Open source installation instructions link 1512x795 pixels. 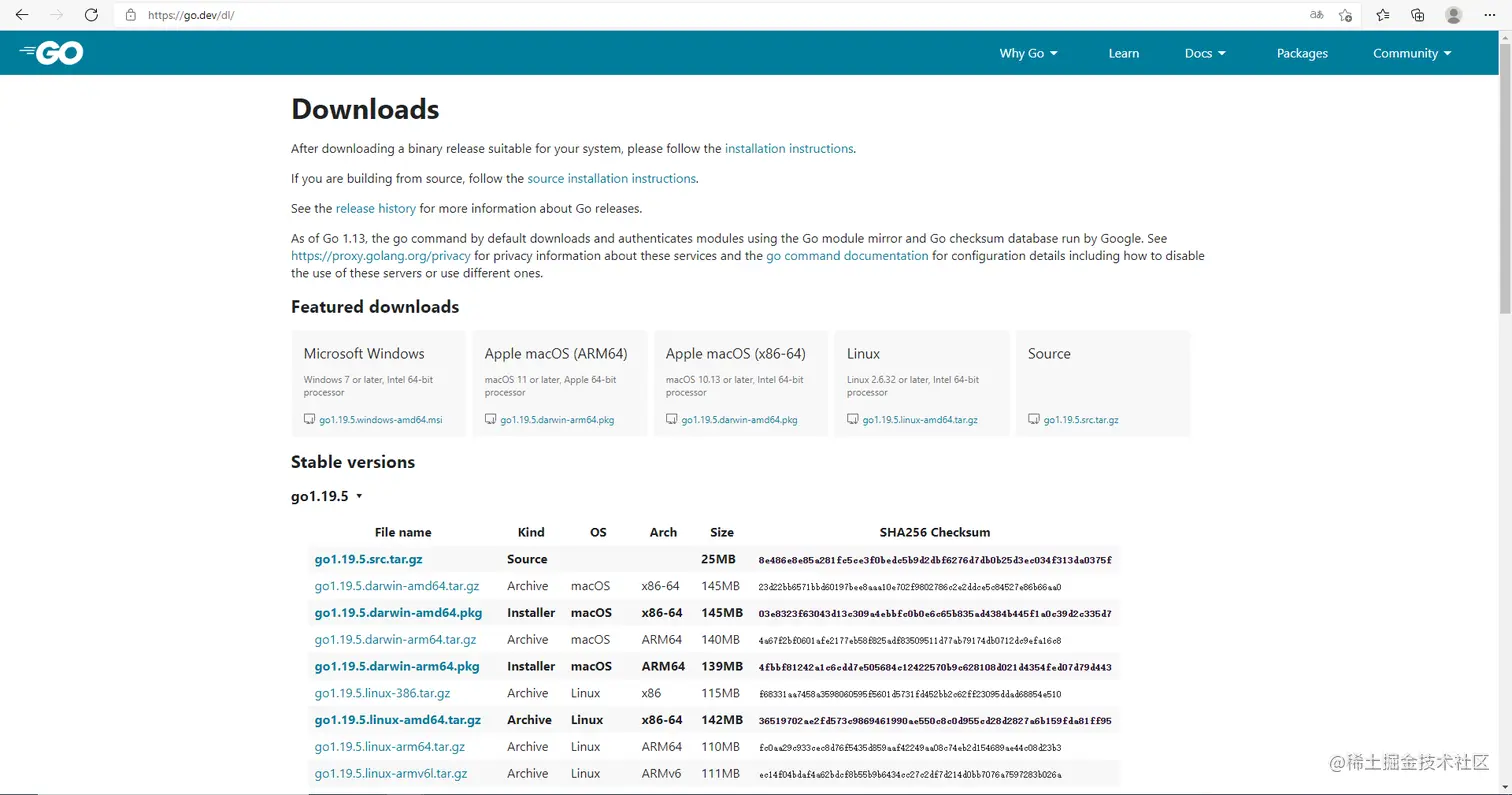pyautogui.click(x=611, y=178)
